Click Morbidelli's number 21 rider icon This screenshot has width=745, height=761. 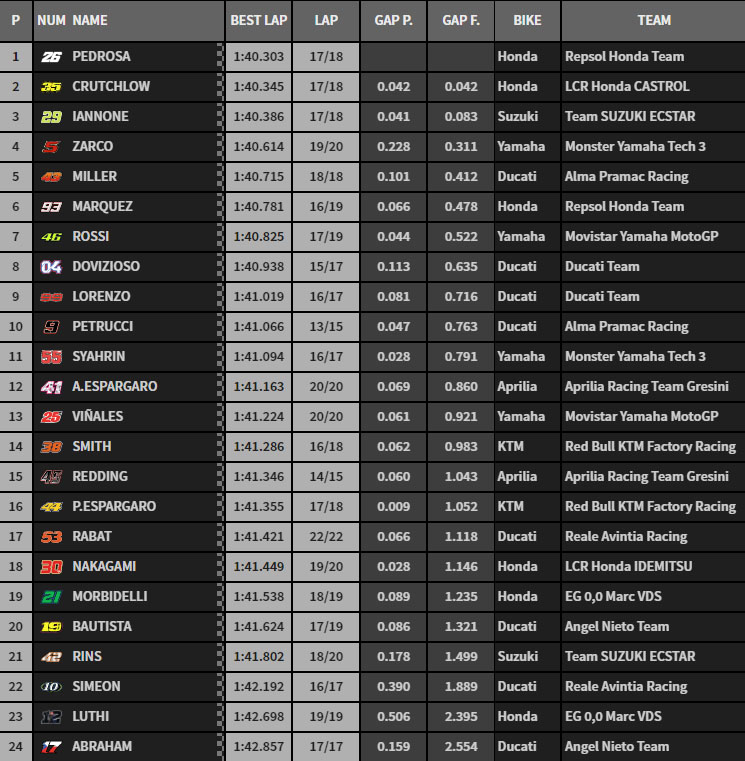point(51,596)
